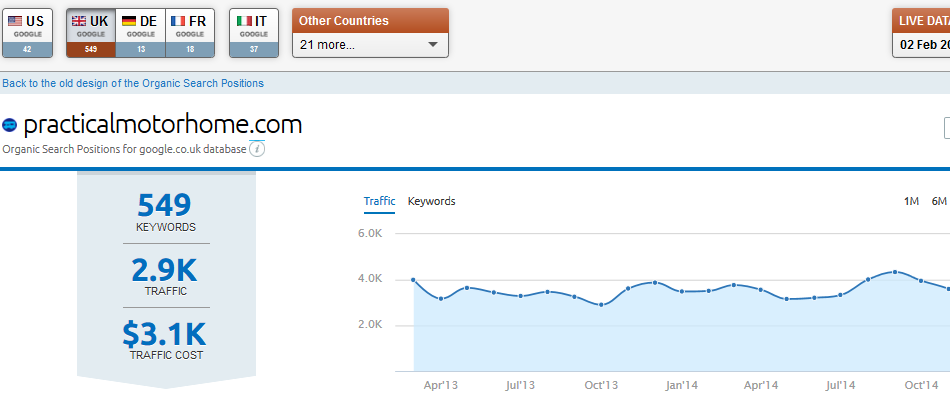Switch to the IT Google database

pos(254,33)
